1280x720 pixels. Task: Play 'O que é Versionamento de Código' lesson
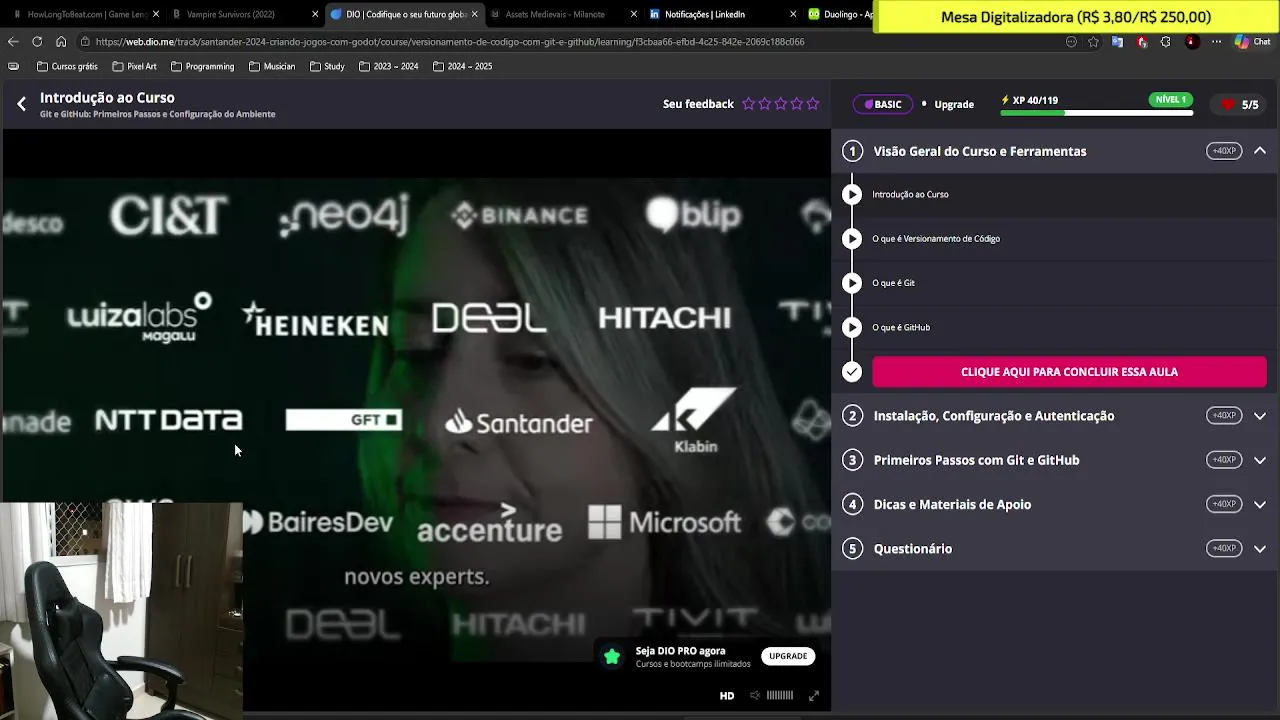852,239
